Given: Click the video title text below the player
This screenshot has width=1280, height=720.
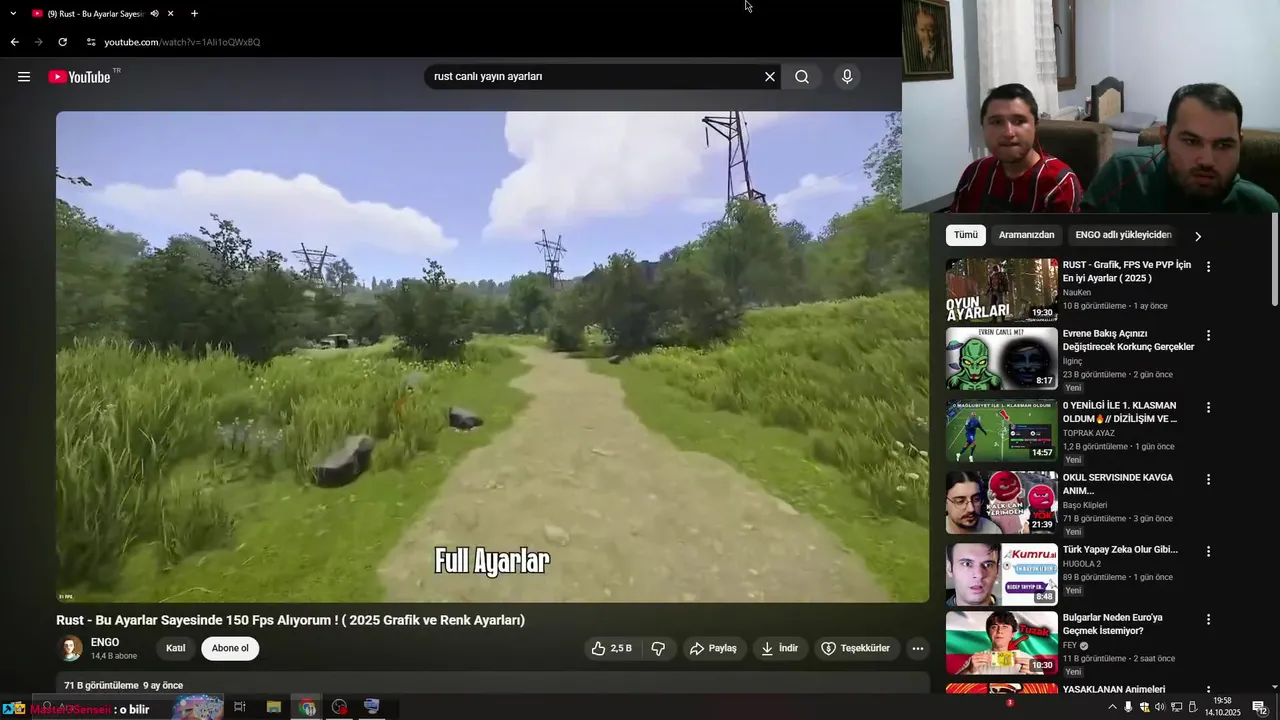Looking at the screenshot, I should [290, 620].
